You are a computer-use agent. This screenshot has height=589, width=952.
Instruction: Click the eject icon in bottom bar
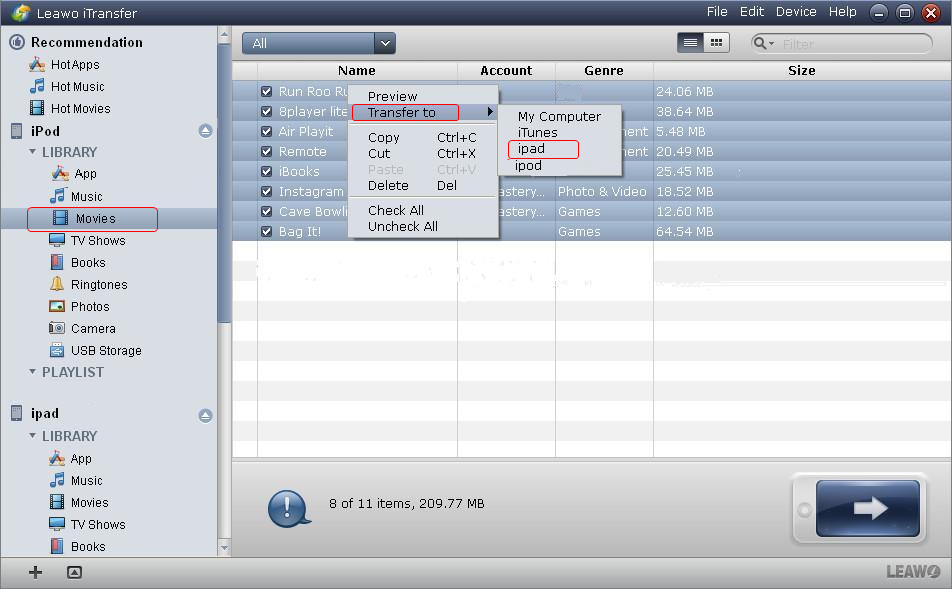coord(74,572)
